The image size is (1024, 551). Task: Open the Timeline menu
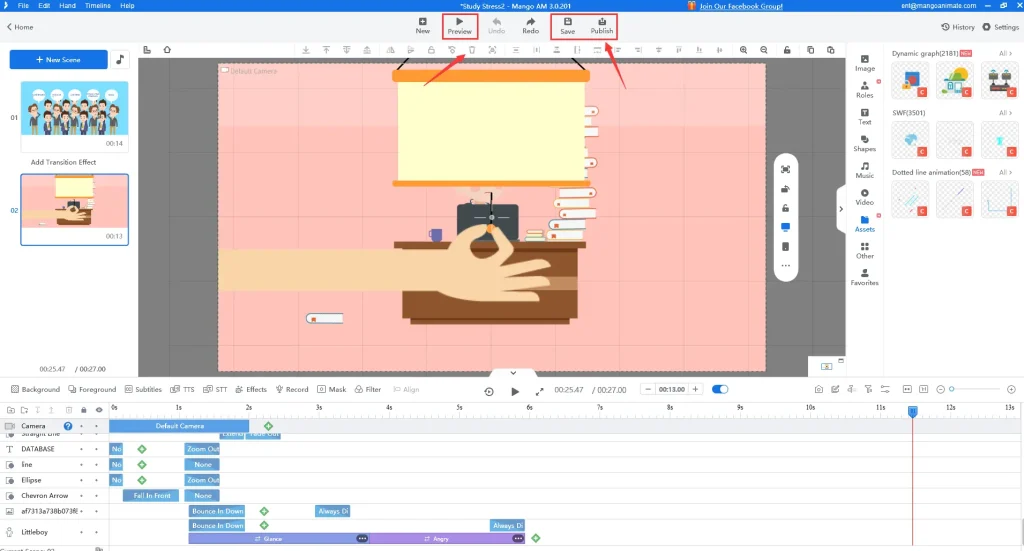(97, 6)
